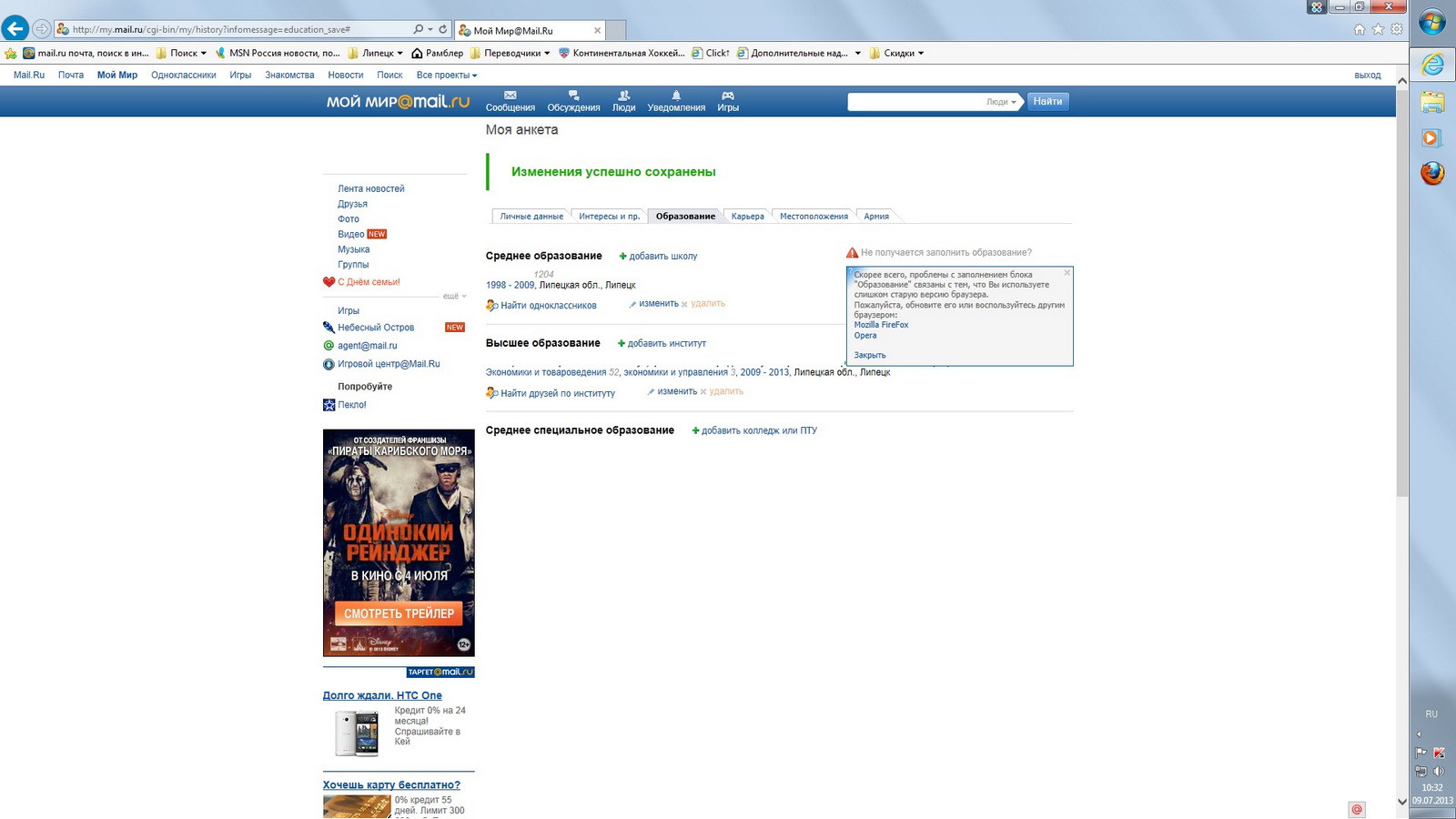Click green plus next to добавить институт

coord(622,344)
